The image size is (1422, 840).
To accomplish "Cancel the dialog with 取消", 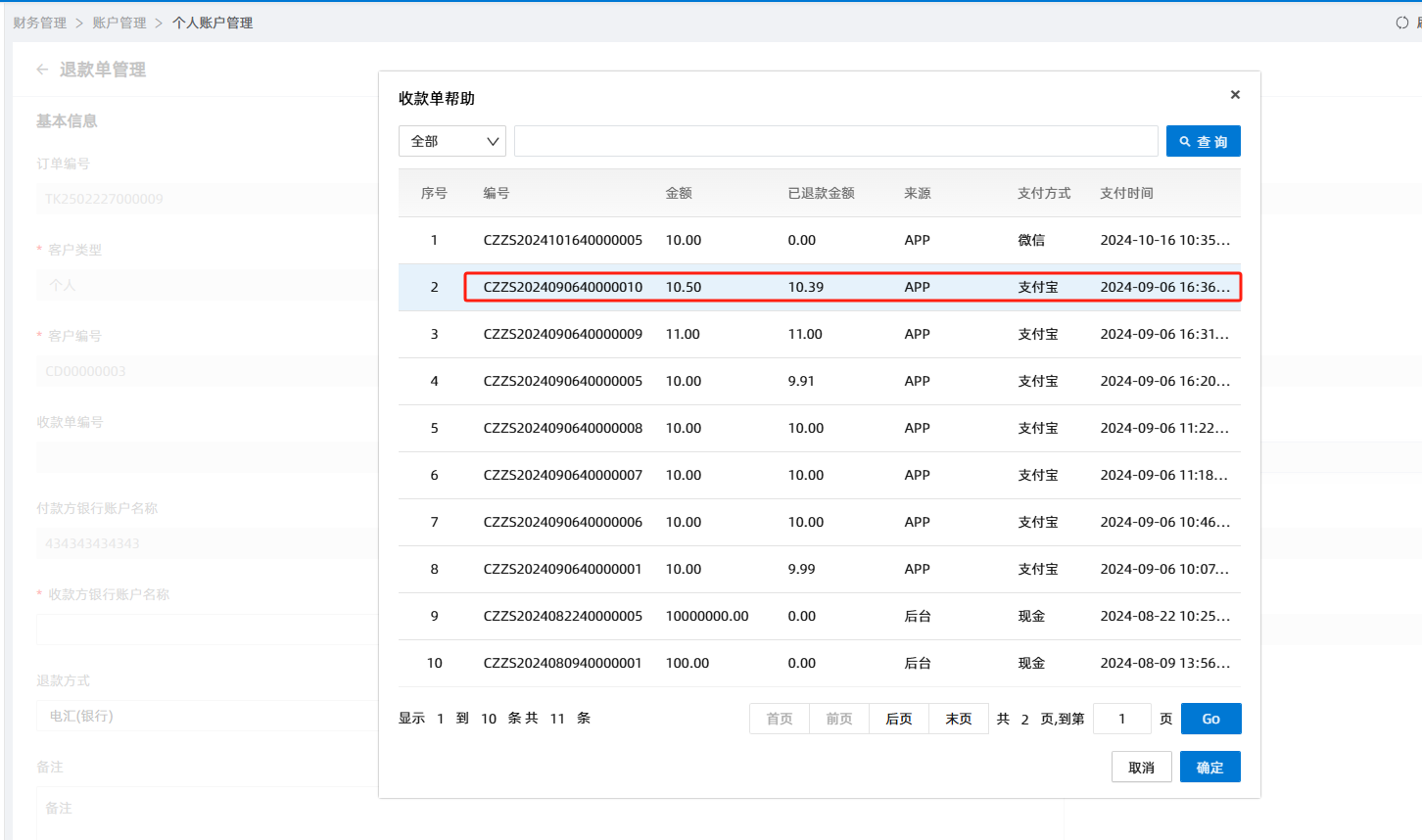I will coord(1141,768).
